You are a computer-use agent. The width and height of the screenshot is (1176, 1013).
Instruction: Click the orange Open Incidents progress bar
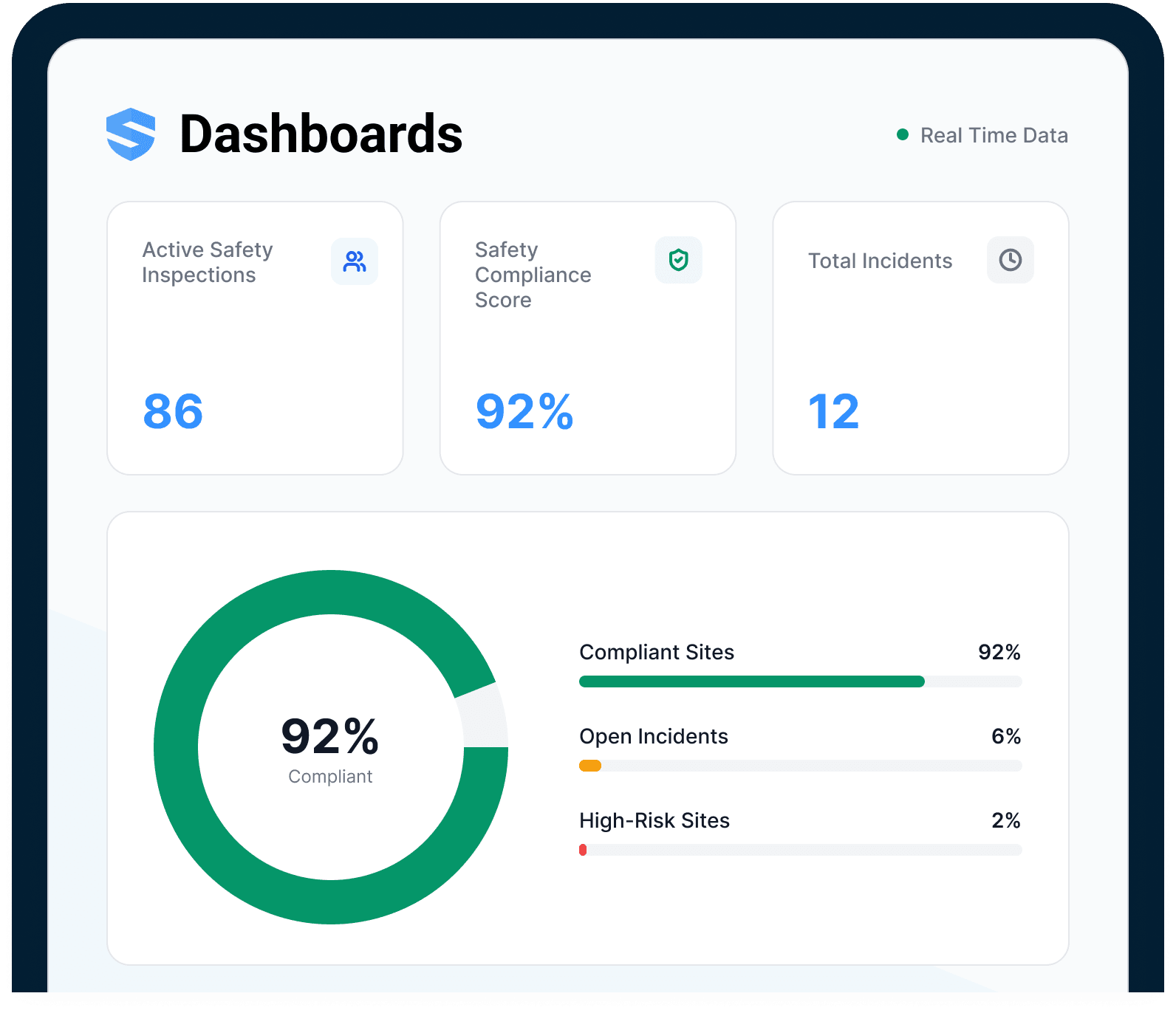click(x=590, y=766)
